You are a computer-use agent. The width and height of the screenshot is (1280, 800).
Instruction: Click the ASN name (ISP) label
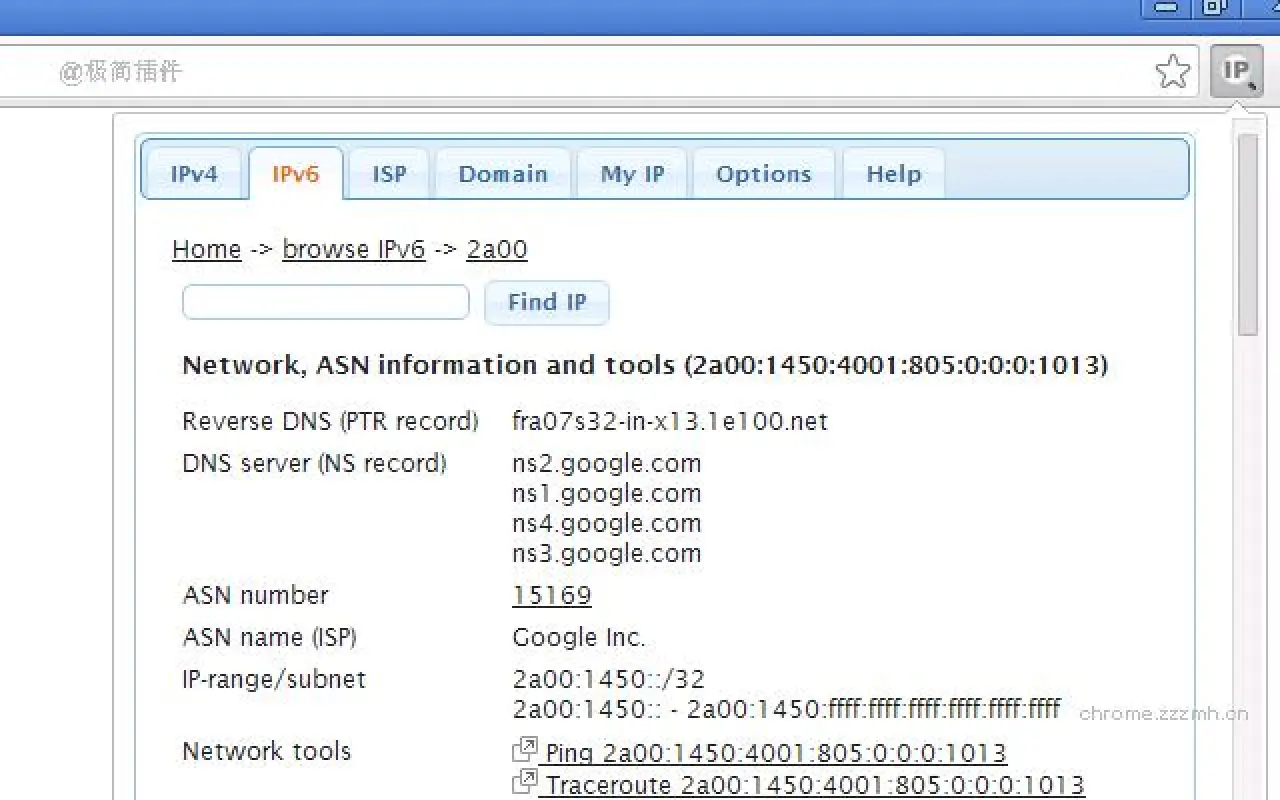pos(270,637)
